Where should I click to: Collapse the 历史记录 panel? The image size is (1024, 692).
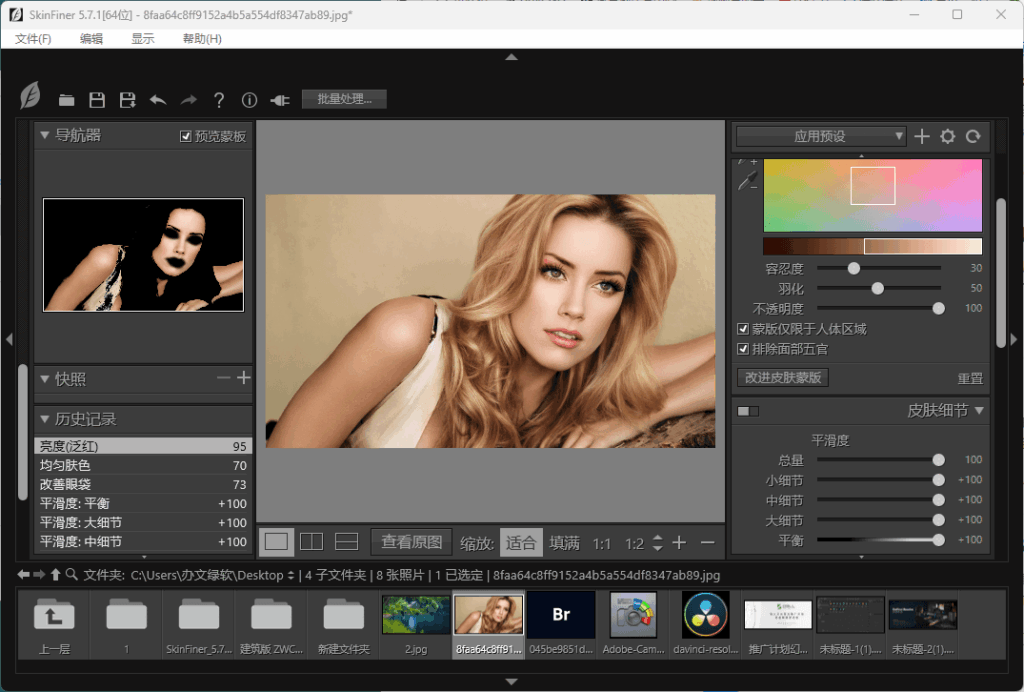tap(45, 419)
